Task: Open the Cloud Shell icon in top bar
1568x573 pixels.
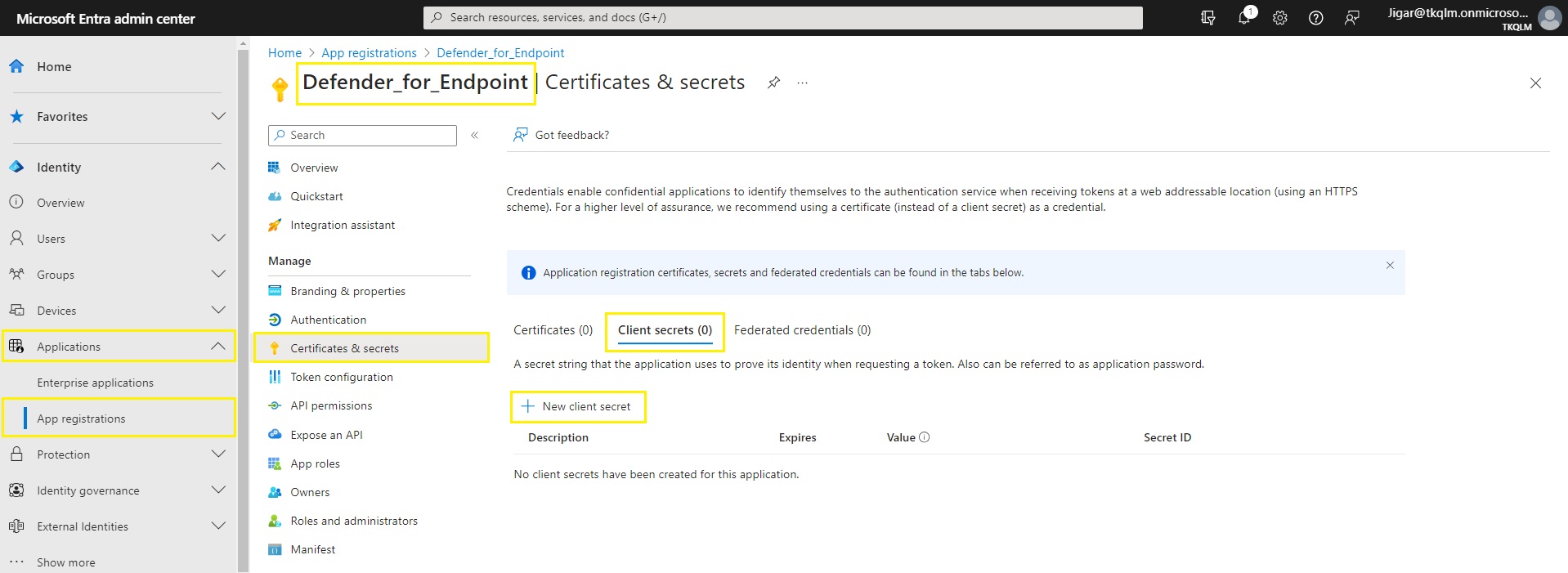Action: [x=1207, y=18]
